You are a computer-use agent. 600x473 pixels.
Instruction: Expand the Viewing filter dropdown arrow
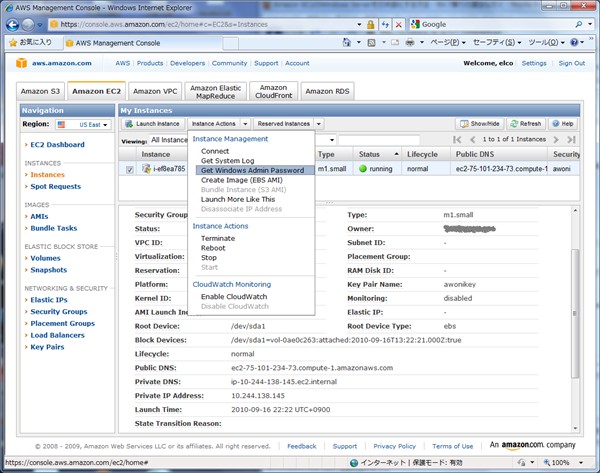pos(332,140)
